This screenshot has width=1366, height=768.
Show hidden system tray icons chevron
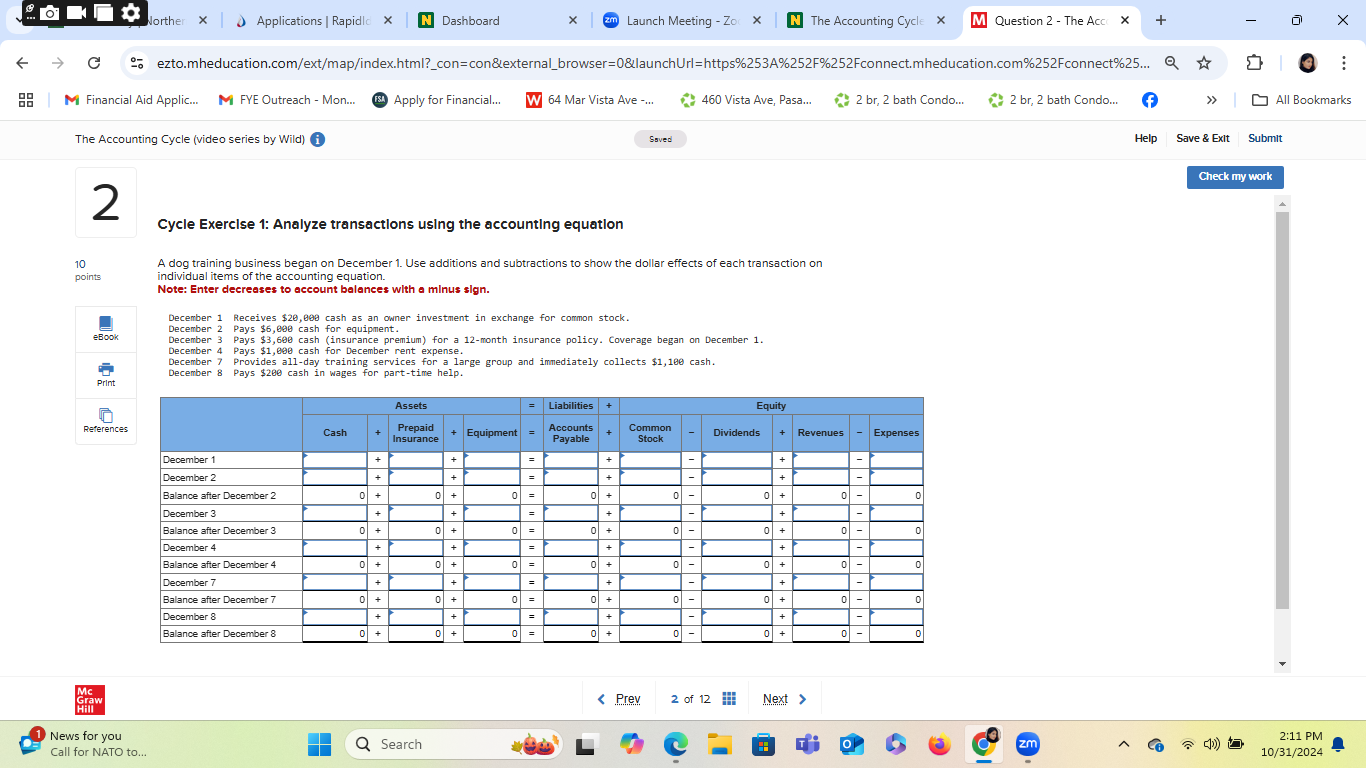(x=1124, y=744)
